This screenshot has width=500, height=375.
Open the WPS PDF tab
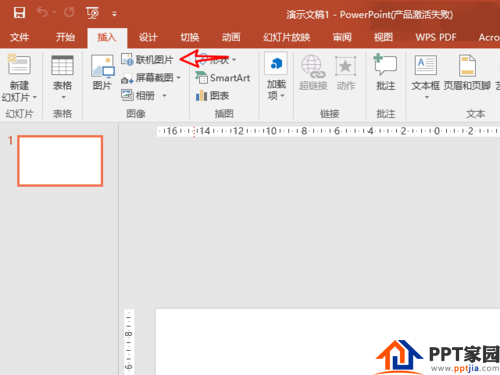[436, 37]
